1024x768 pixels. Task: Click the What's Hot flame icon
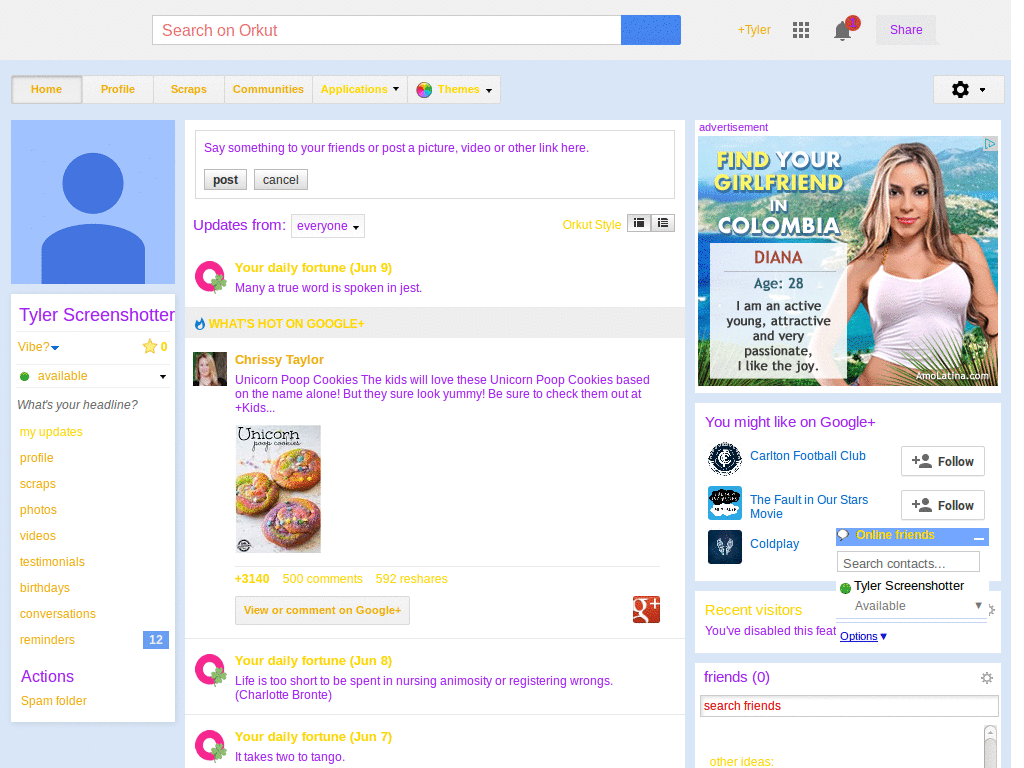pos(200,323)
